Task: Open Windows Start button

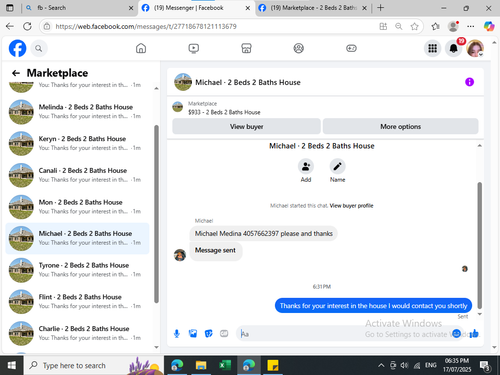Action: [x=12, y=365]
